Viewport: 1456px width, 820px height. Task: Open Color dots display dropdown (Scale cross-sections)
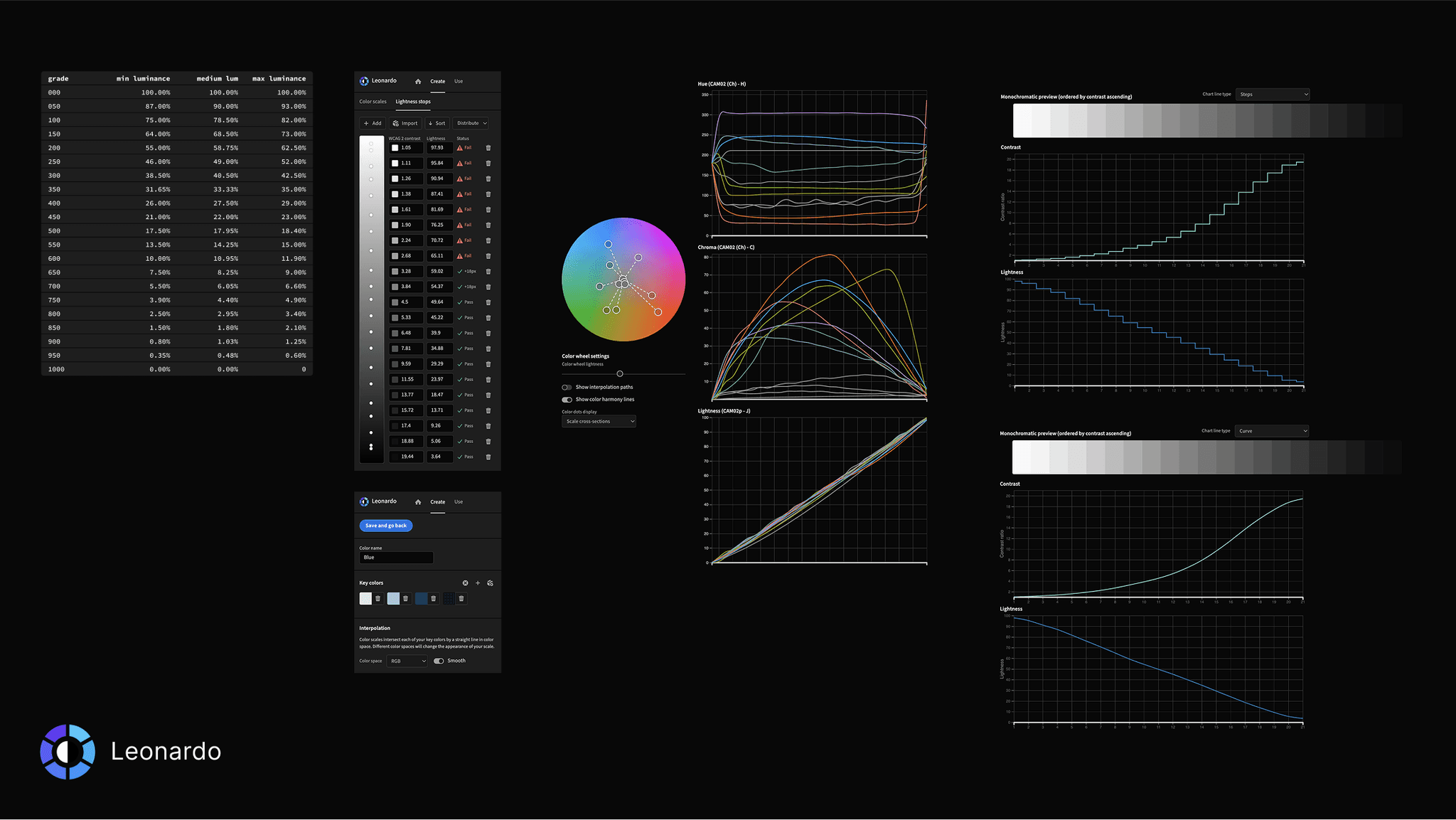click(x=599, y=422)
